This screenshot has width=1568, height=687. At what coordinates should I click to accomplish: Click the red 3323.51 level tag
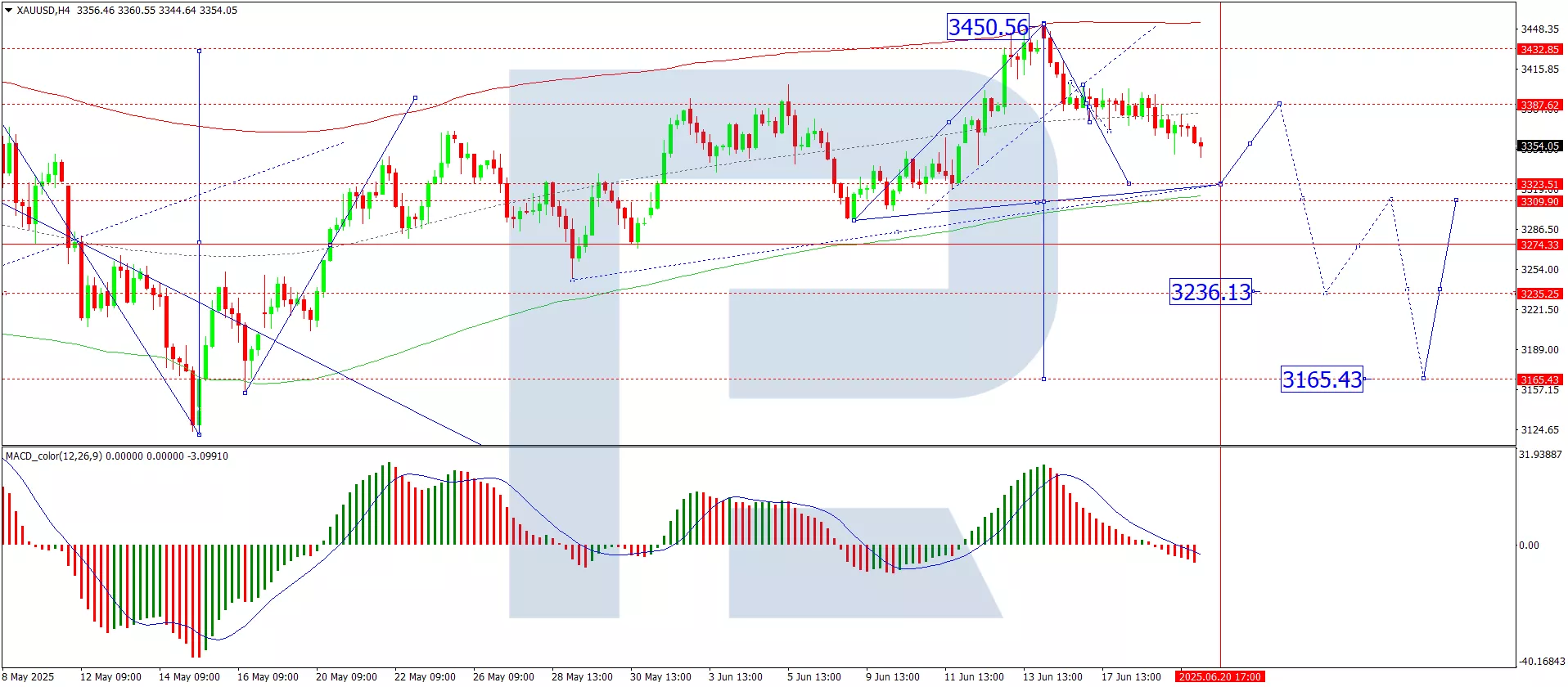1539,185
